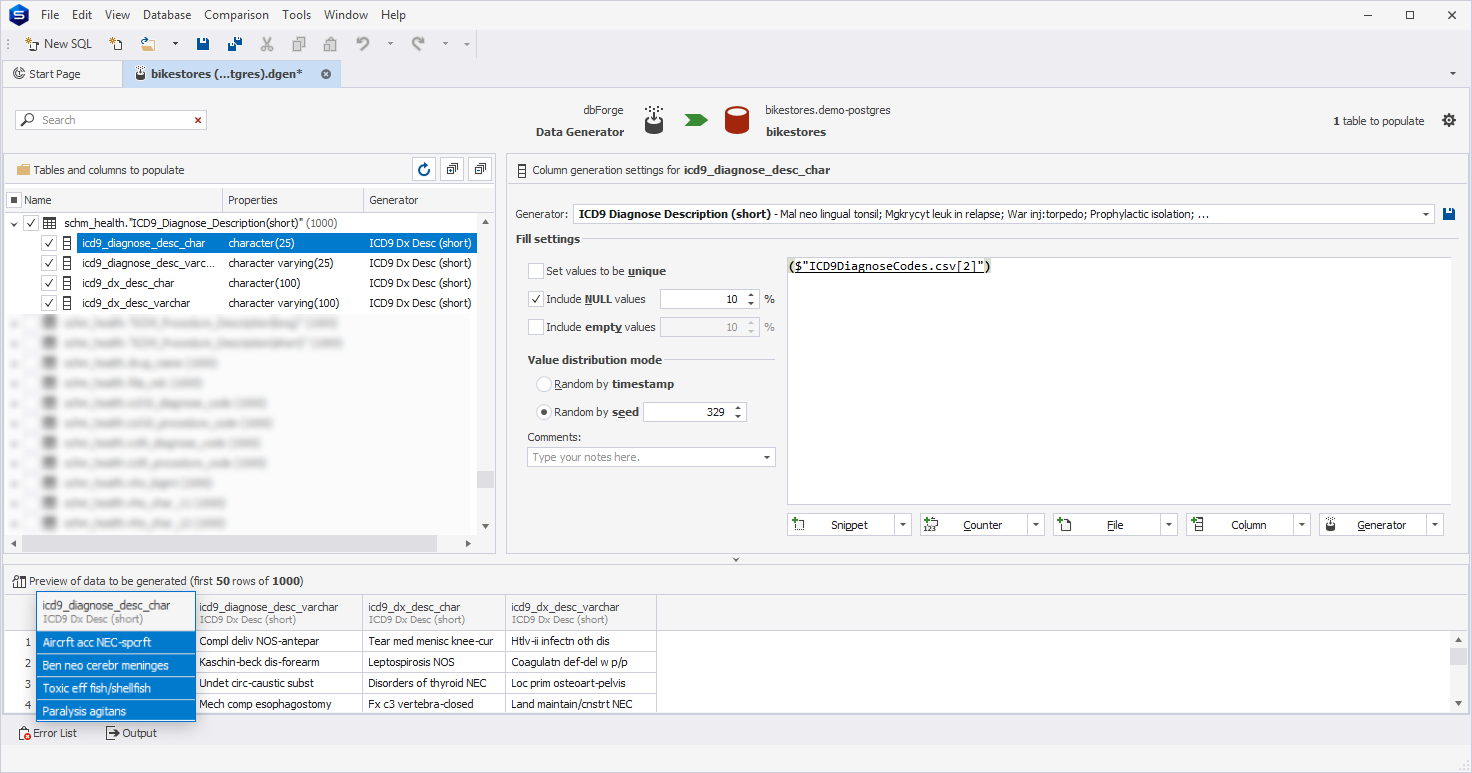Click the expand all tree nodes icon

(x=453, y=170)
